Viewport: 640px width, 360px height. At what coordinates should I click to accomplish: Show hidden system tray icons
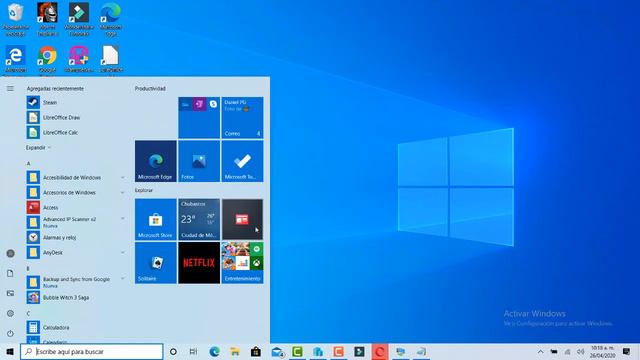pyautogui.click(x=540, y=352)
